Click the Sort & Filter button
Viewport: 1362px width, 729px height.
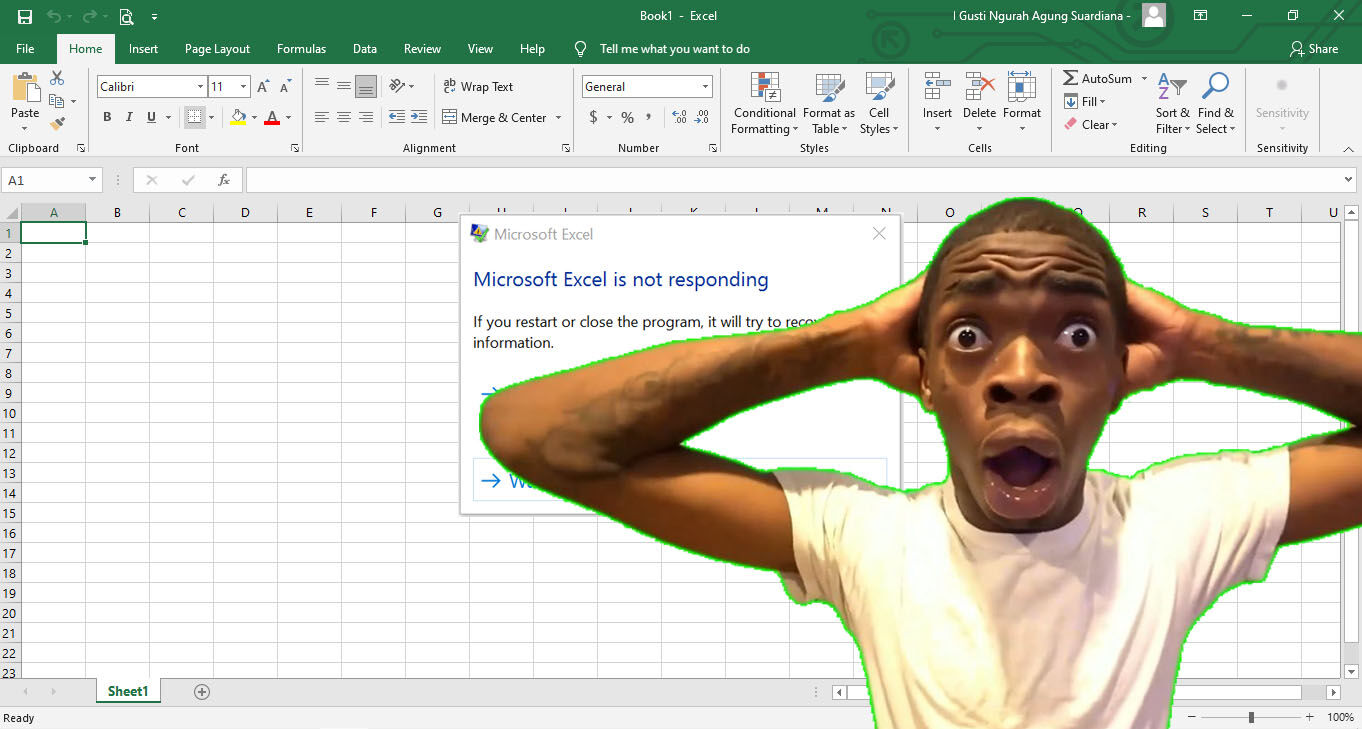(1172, 103)
